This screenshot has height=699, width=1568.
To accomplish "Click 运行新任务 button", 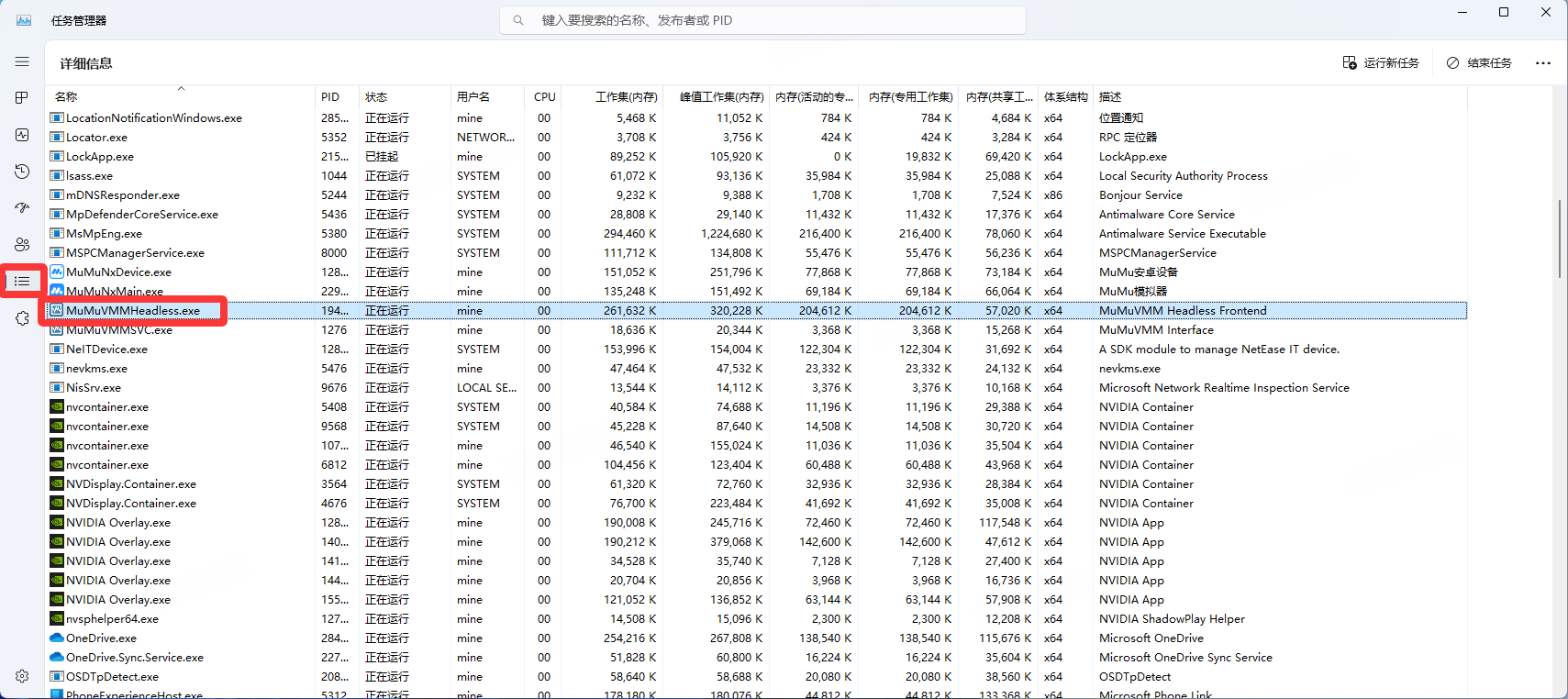I will pyautogui.click(x=1381, y=63).
